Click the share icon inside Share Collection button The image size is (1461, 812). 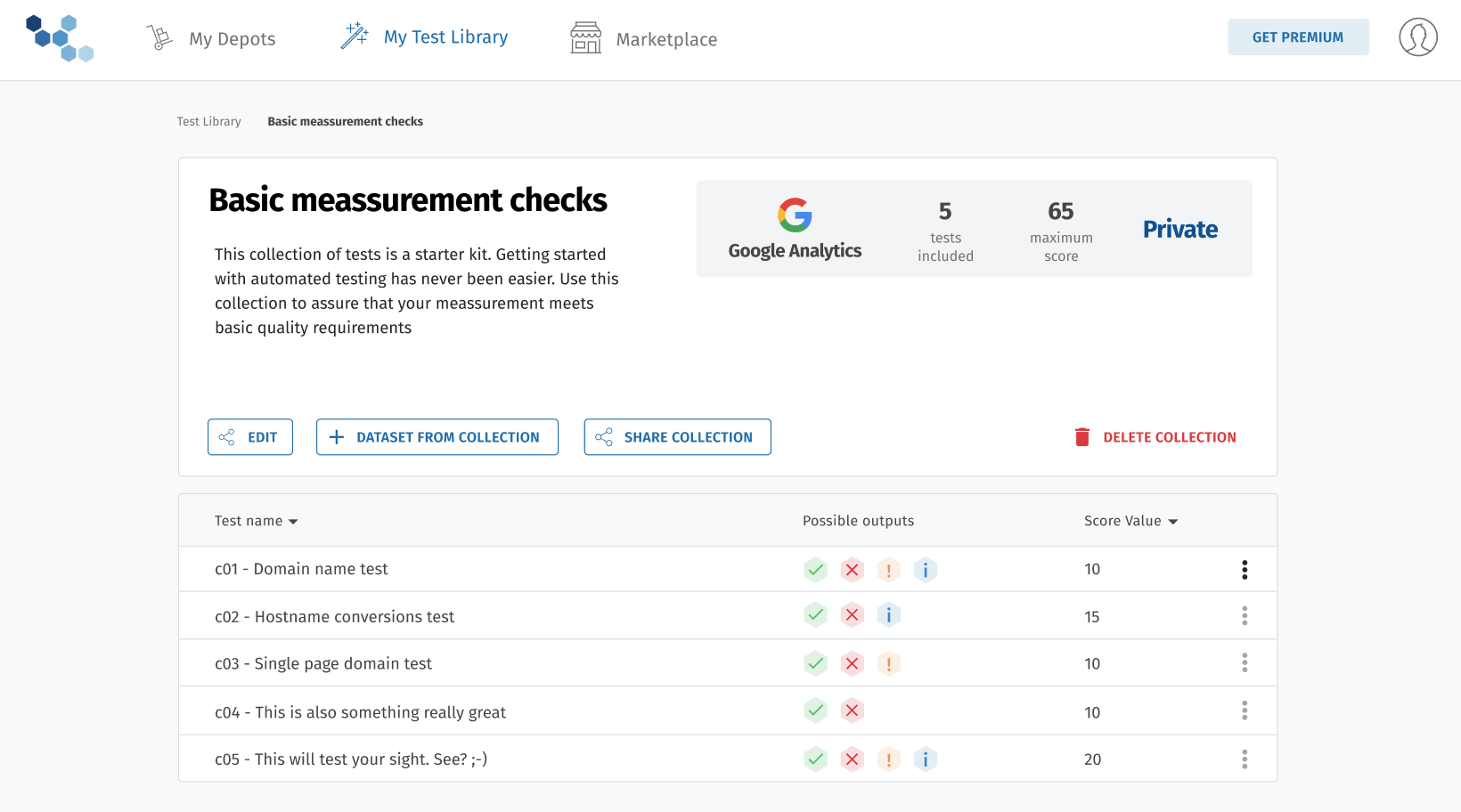(x=604, y=437)
